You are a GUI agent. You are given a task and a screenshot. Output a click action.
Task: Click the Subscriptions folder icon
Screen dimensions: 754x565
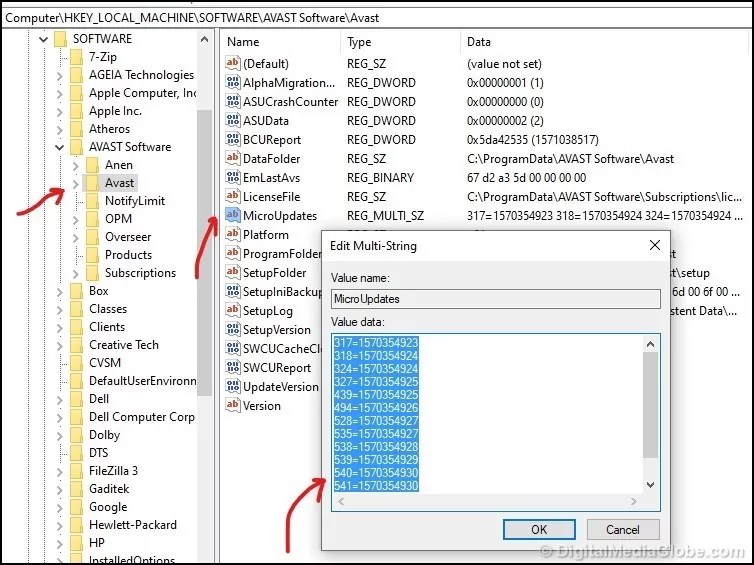coord(92,273)
